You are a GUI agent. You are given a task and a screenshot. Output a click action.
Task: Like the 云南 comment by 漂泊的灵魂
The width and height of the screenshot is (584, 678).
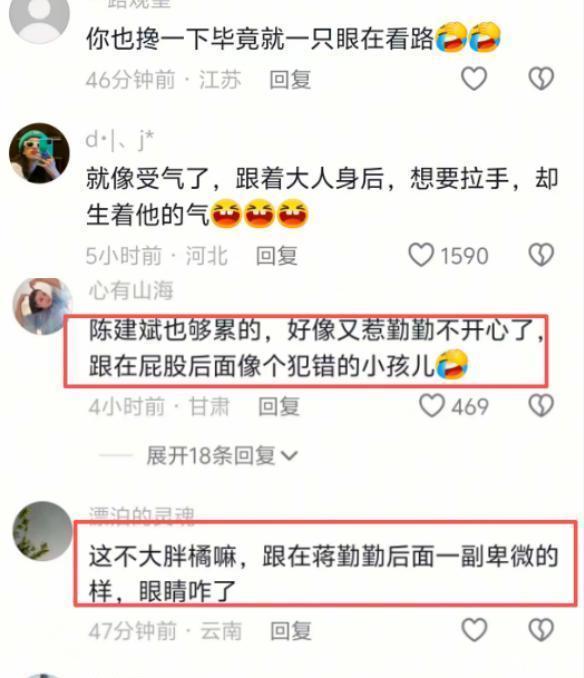474,630
